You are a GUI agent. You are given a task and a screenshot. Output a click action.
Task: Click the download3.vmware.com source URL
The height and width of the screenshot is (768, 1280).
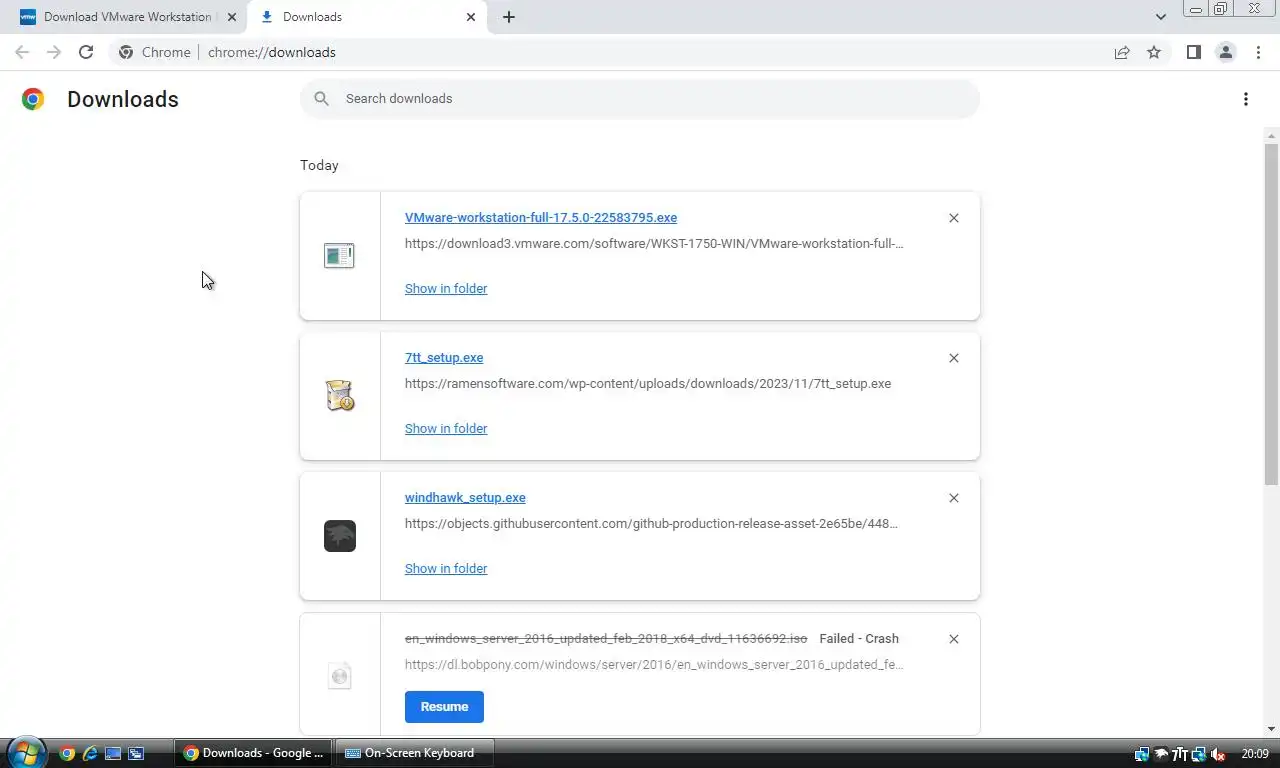(654, 244)
